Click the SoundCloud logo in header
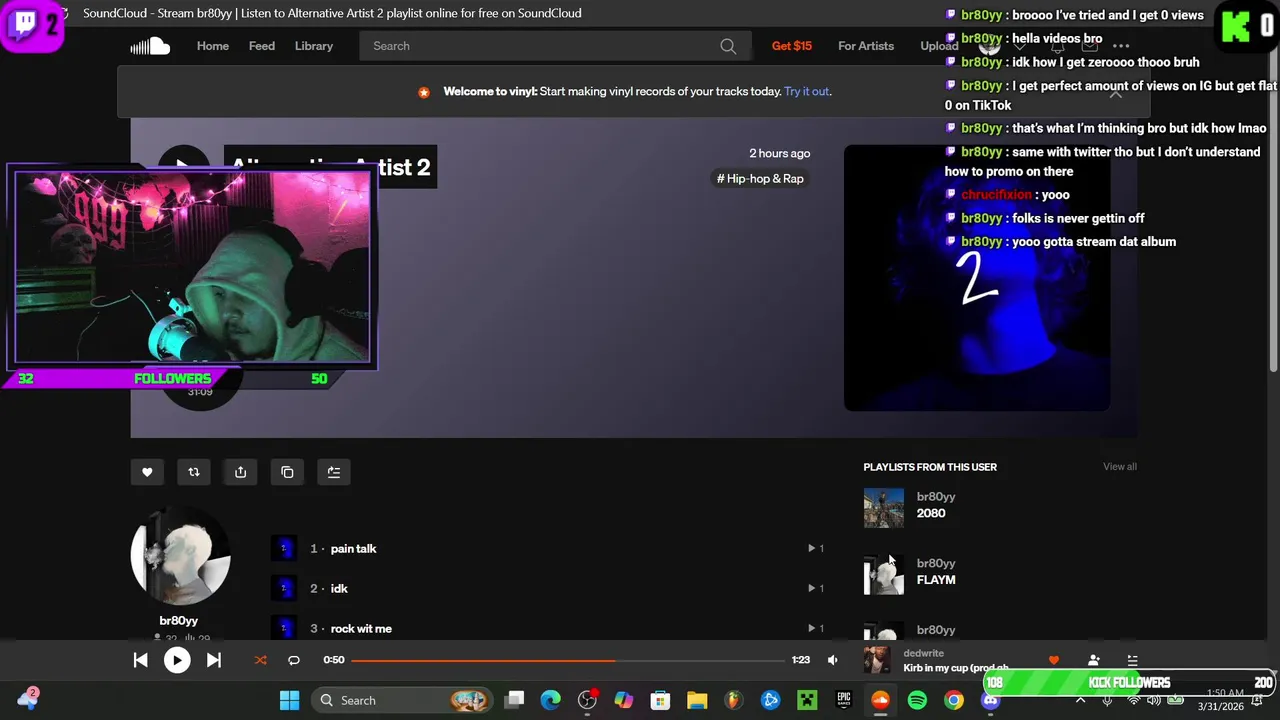 pos(150,46)
